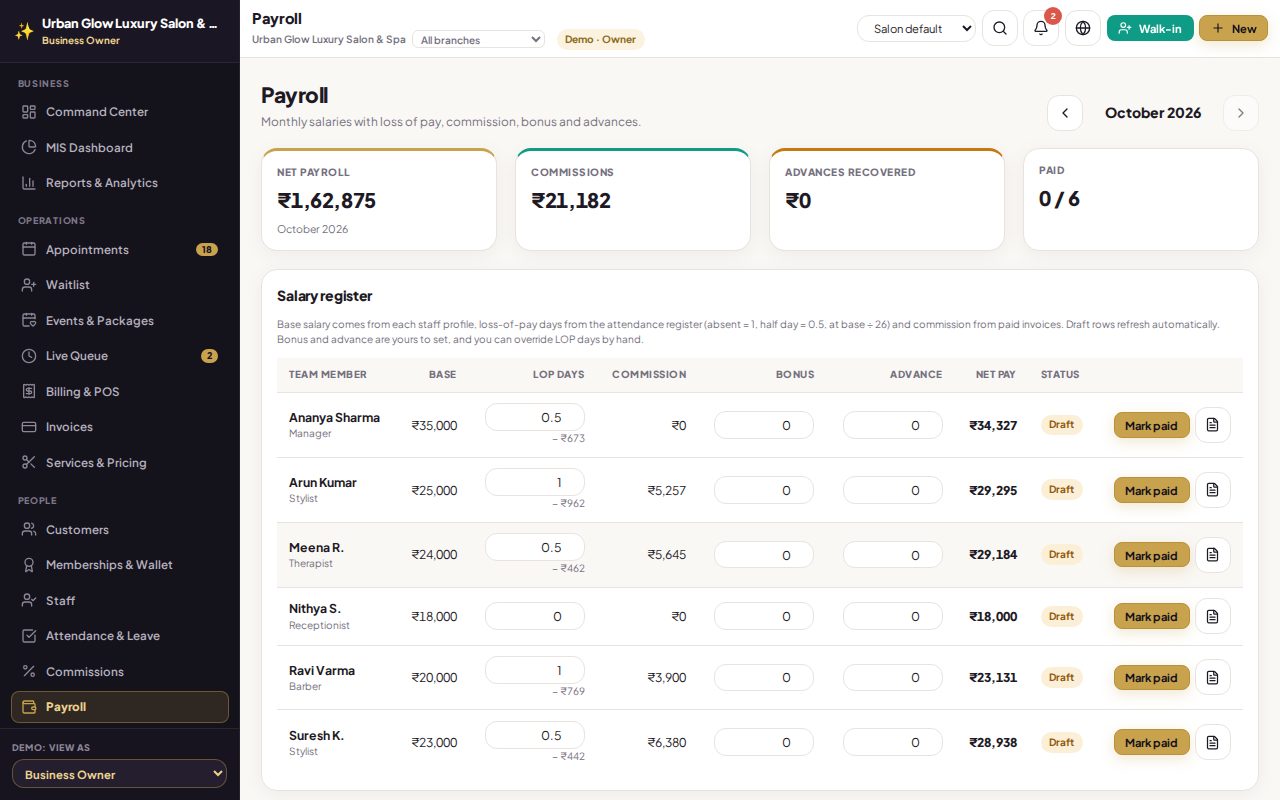The image size is (1280, 800).
Task: Click the Net Payroll ₹1,62,875 card
Action: coord(379,199)
